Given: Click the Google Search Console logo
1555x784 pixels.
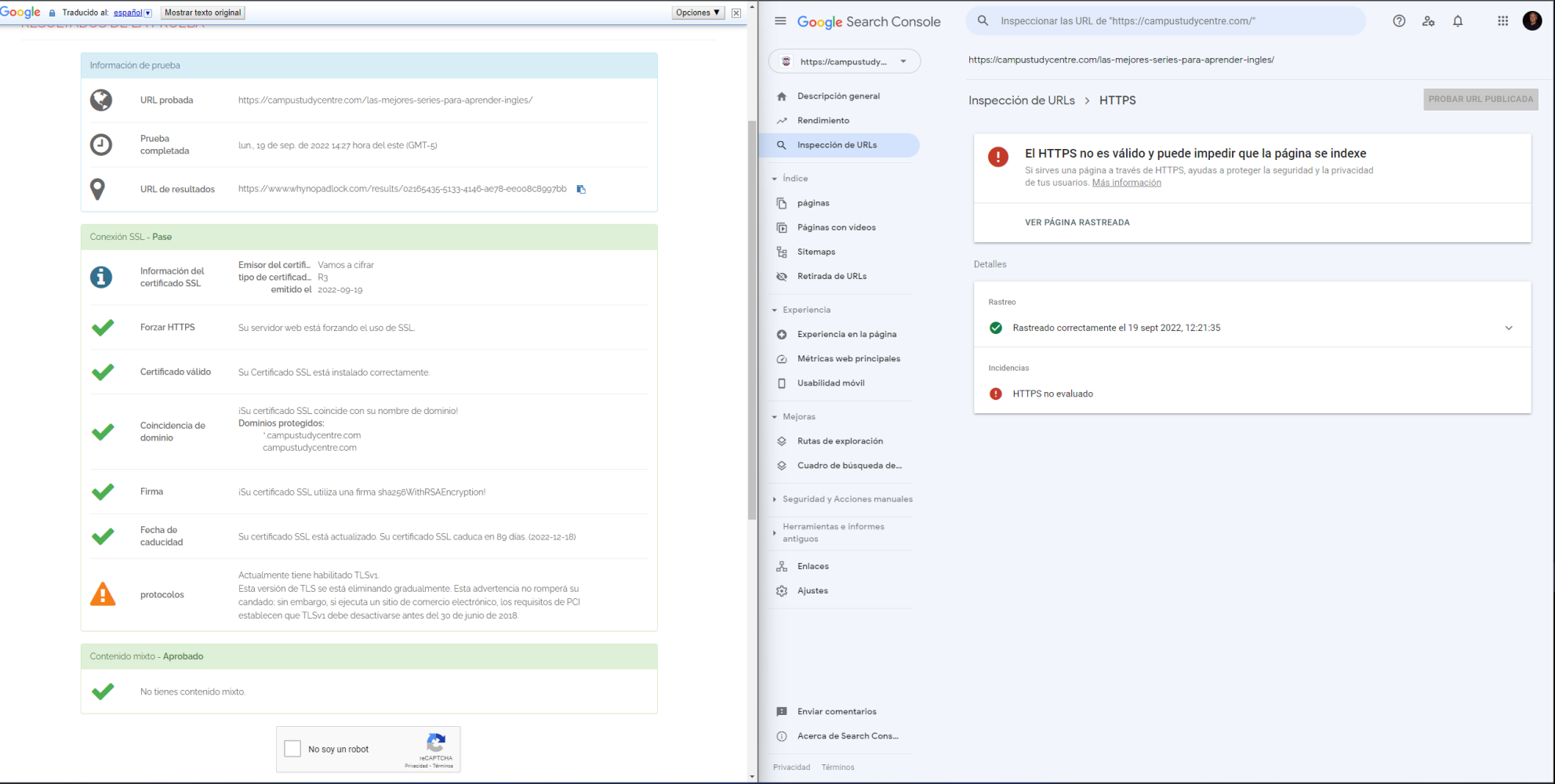Looking at the screenshot, I should [x=869, y=22].
